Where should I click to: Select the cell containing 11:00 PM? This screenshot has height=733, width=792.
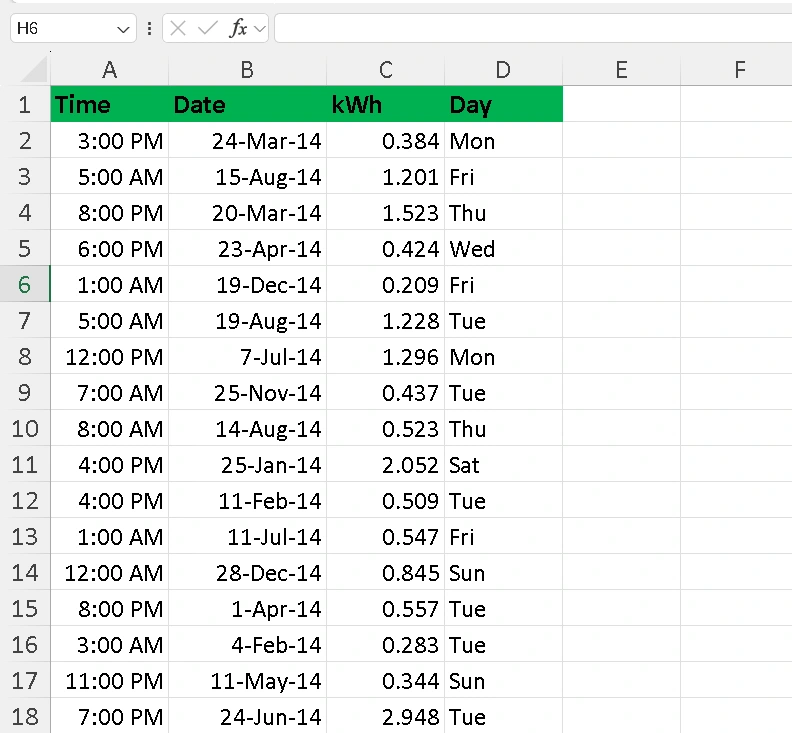coord(109,681)
